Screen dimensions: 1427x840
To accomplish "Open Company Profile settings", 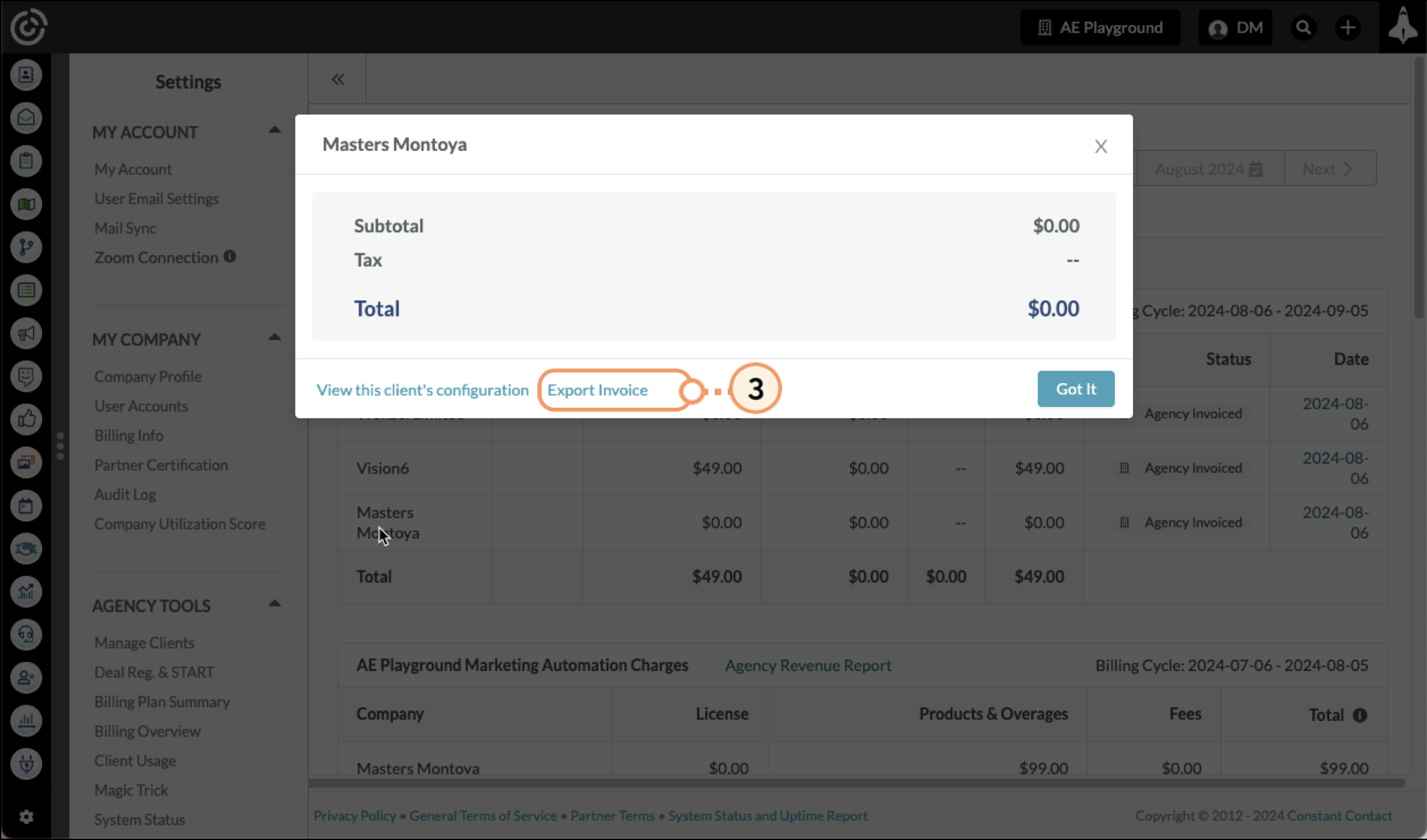I will 148,377.
